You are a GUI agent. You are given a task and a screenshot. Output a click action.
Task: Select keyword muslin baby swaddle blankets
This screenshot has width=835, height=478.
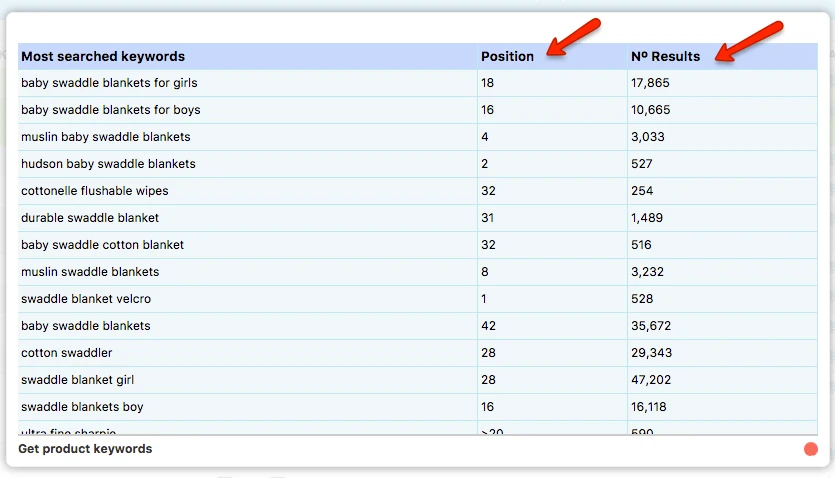105,137
